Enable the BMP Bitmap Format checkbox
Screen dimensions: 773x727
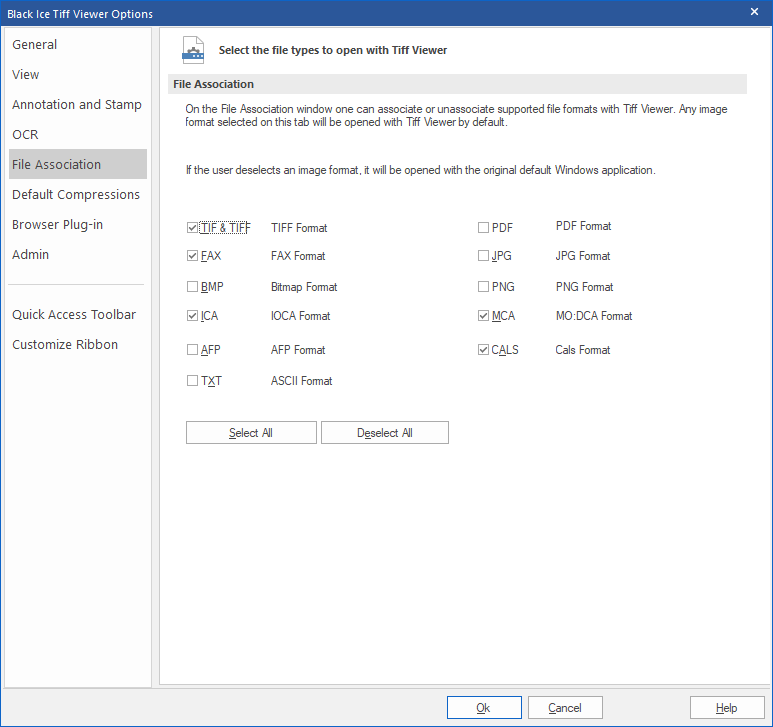[192, 287]
